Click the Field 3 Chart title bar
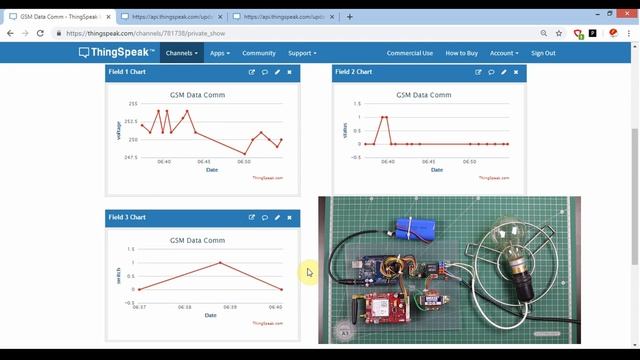Screen dimensions: 640x360 point(202,218)
